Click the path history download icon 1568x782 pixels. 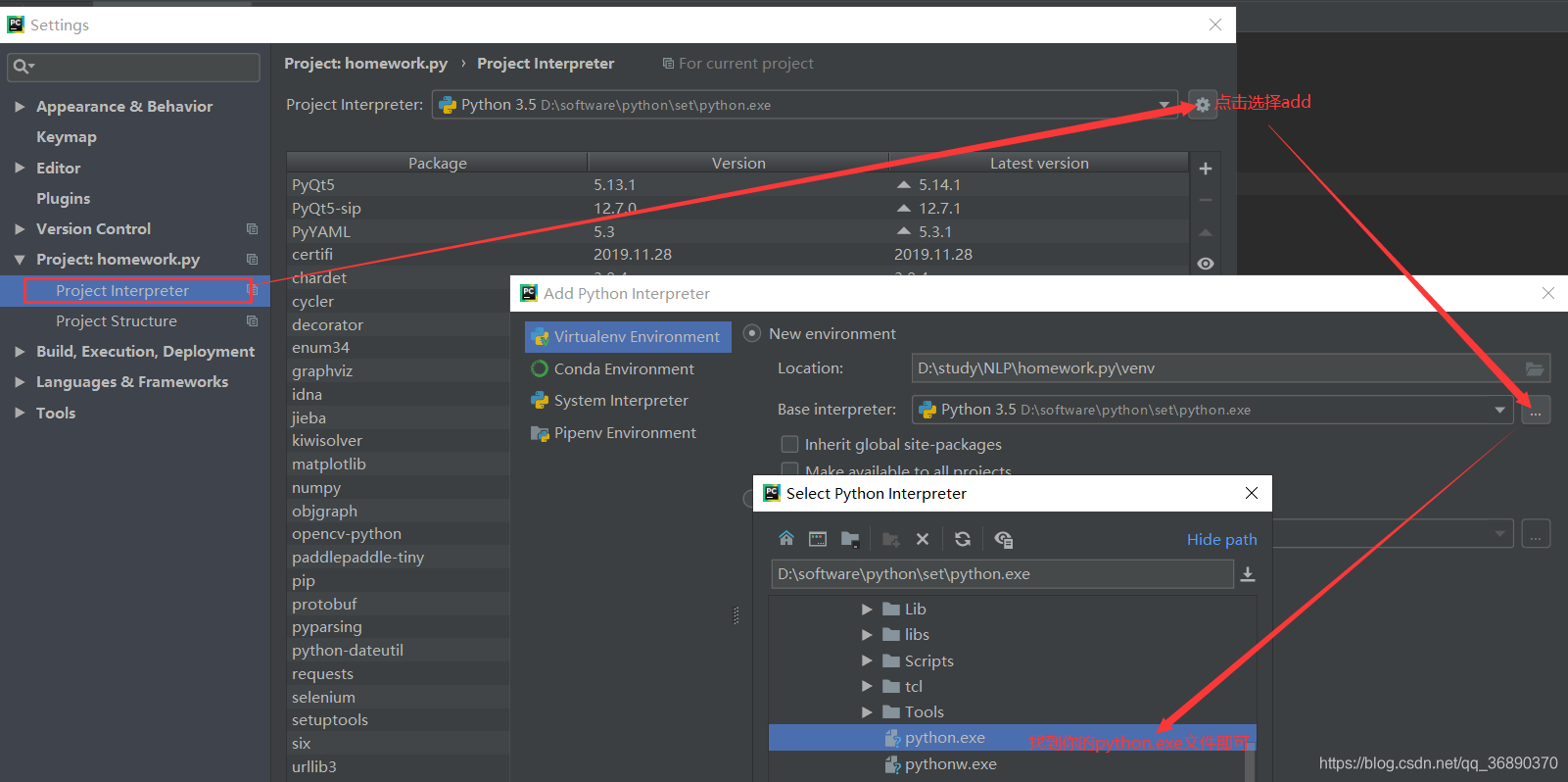(x=1248, y=574)
